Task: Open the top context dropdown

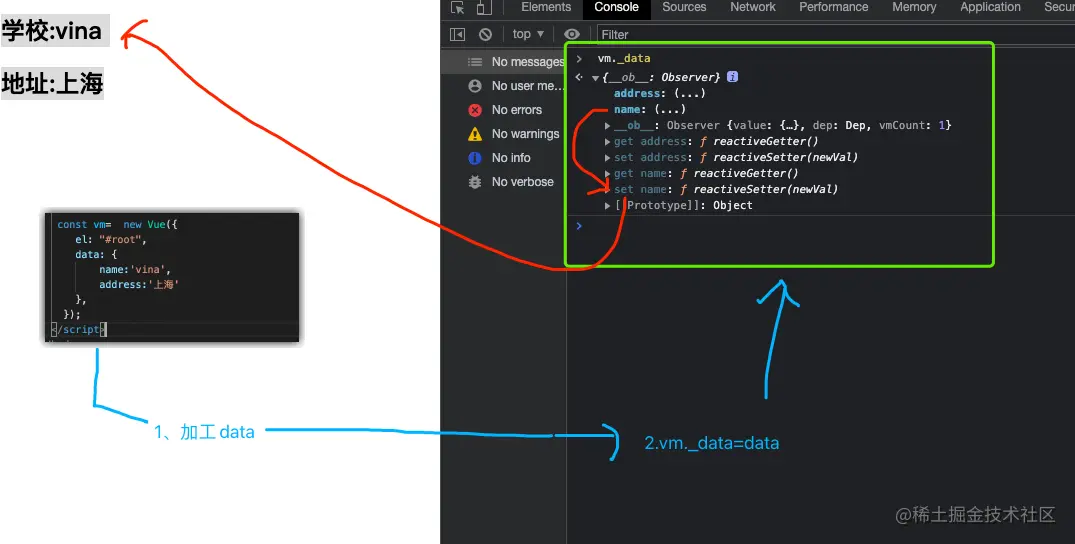Action: point(528,34)
